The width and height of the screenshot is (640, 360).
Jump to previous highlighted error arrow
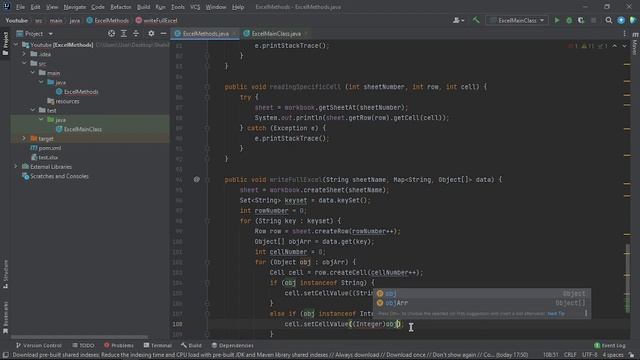click(614, 46)
